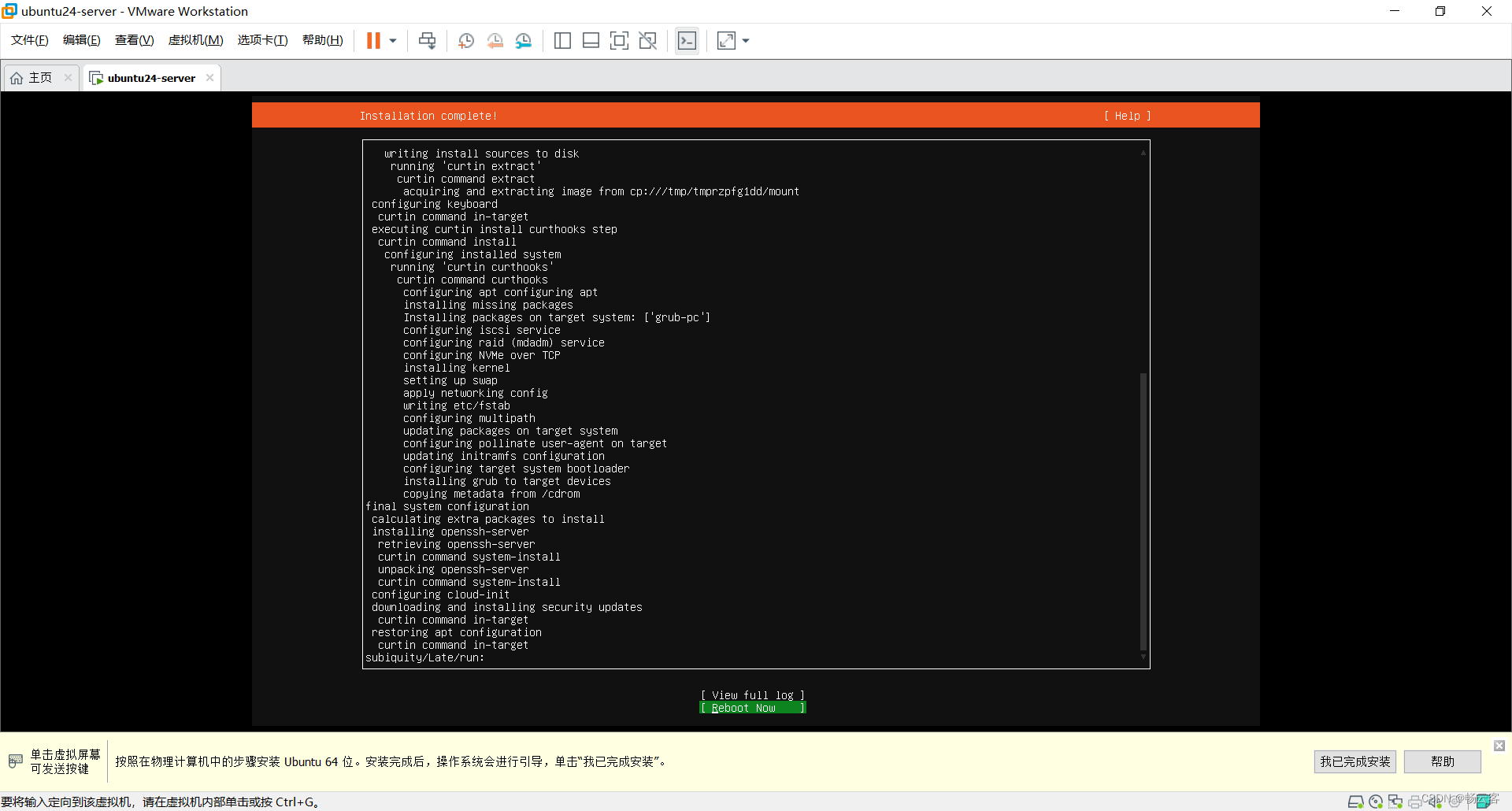1512x811 pixels.
Task: Open the 帮助(H) menu
Action: click(x=323, y=40)
